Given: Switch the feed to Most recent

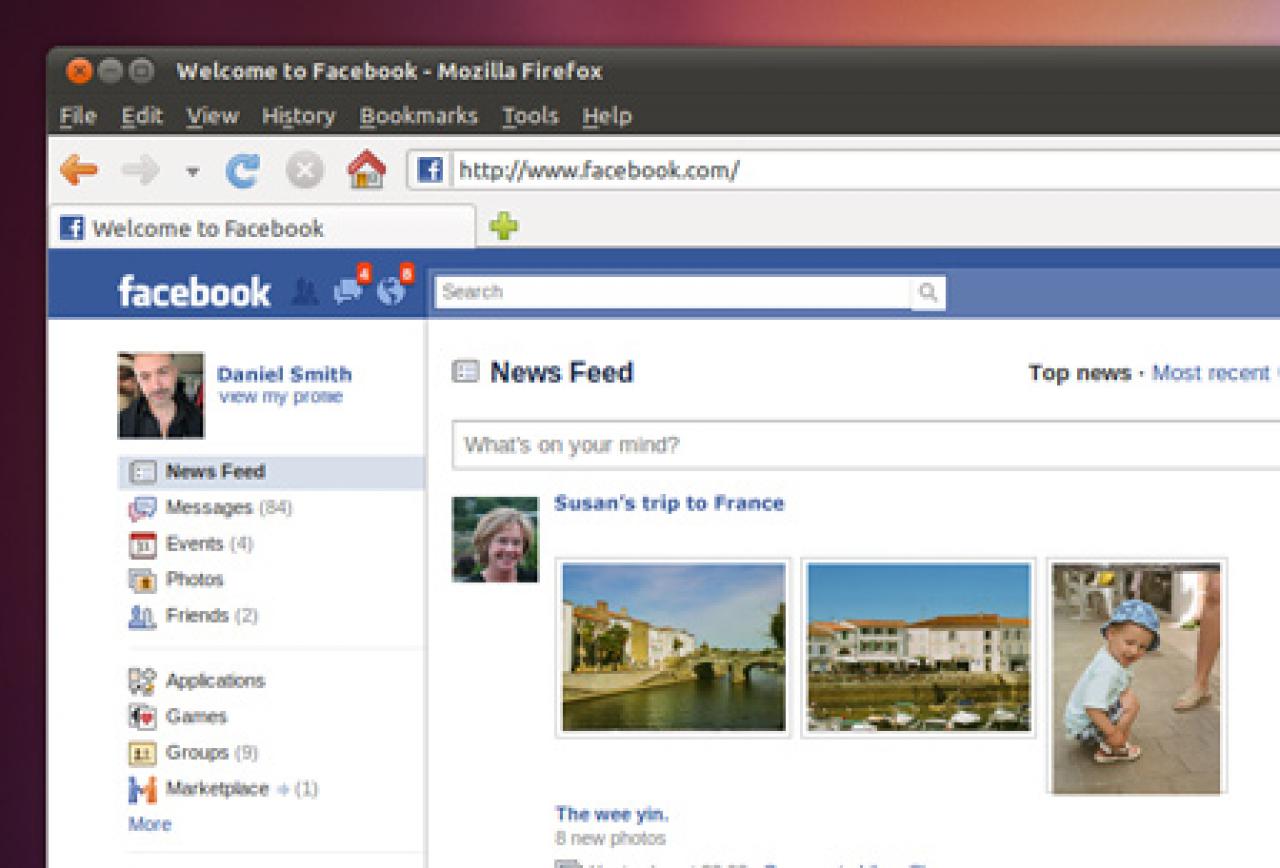Looking at the screenshot, I should [1211, 373].
